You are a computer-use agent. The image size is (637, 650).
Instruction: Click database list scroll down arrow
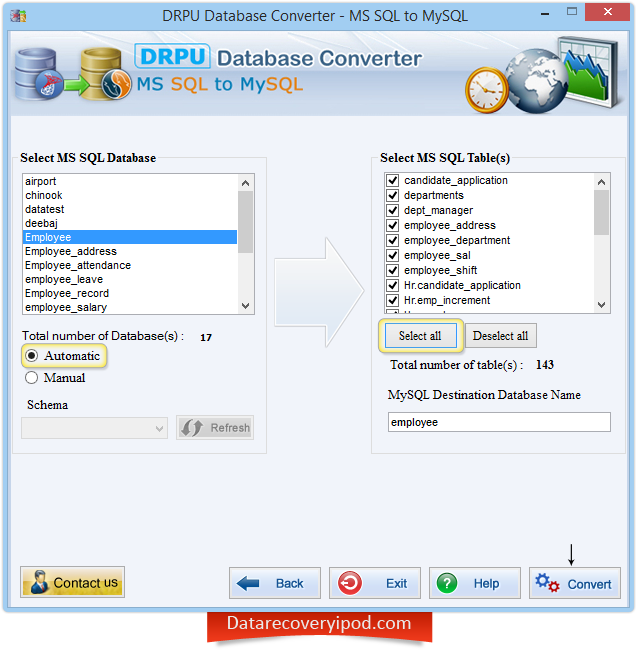(x=246, y=306)
